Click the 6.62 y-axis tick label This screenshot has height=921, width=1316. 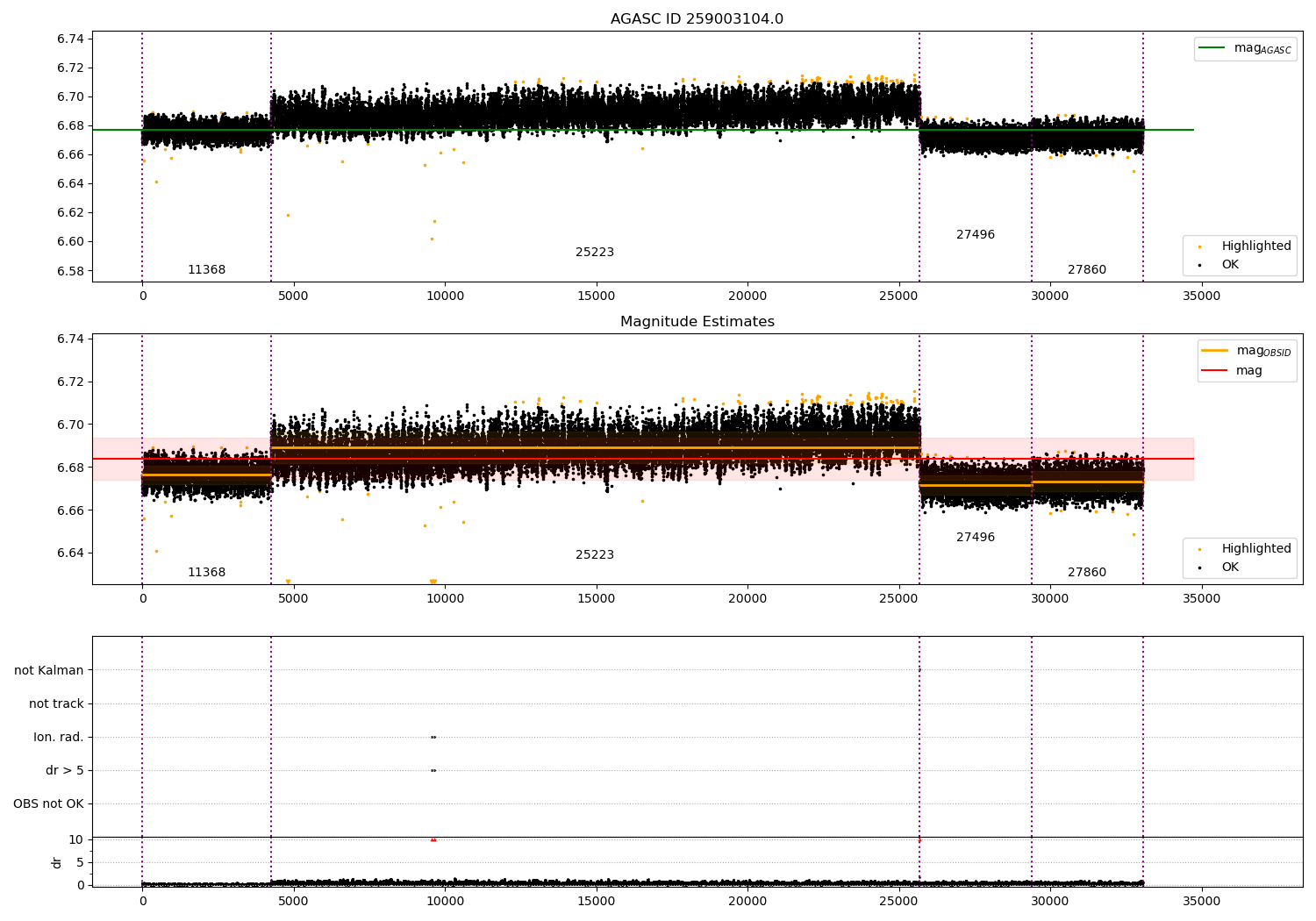[x=70, y=213]
